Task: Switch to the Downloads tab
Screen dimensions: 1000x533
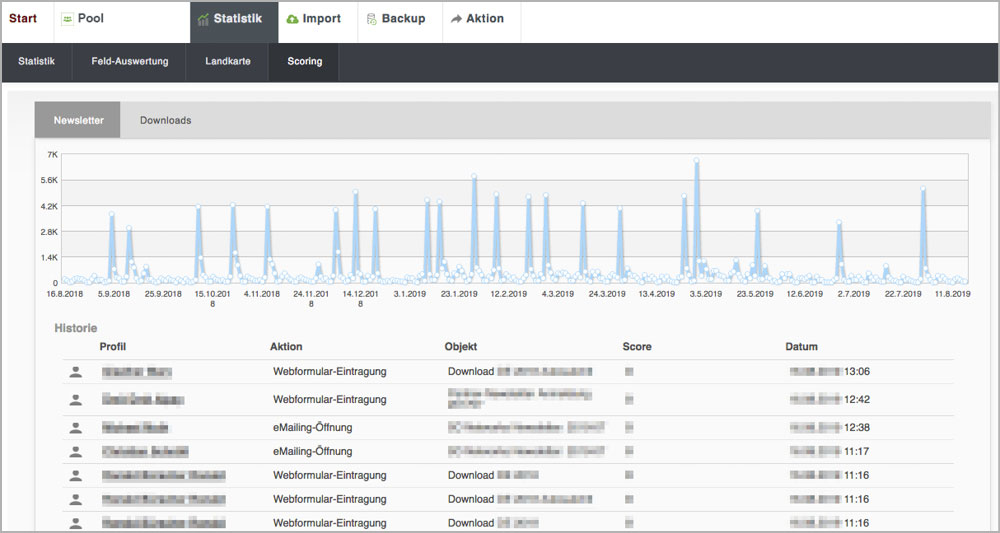Action: (x=165, y=120)
